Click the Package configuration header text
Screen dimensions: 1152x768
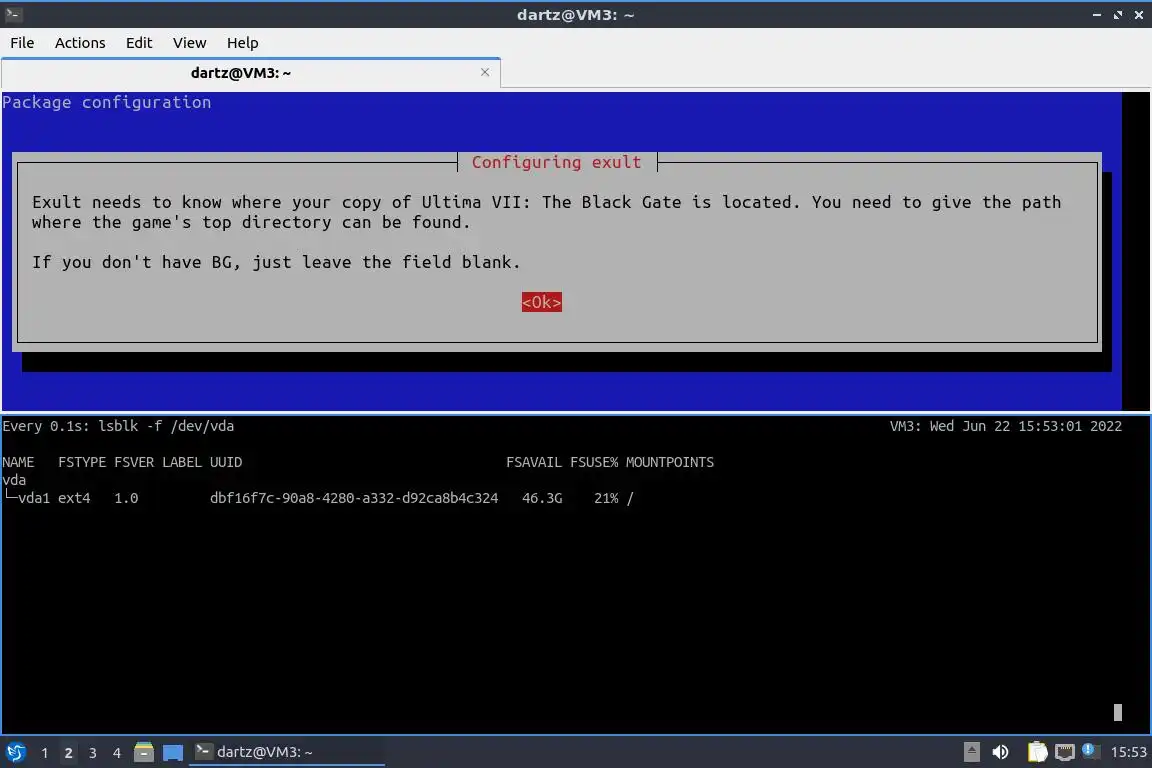coord(107,102)
